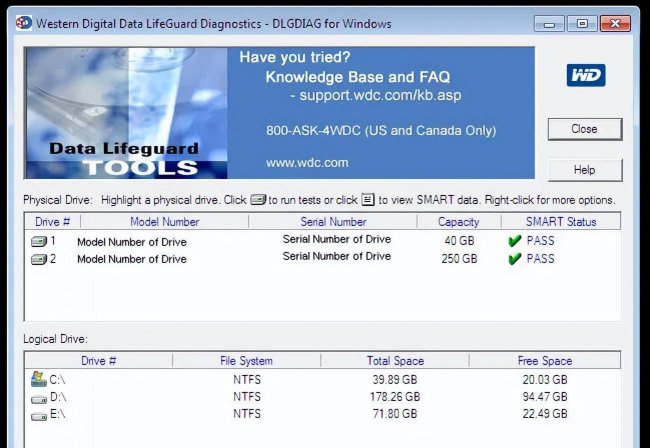Viewport: 650px width, 448px height.
Task: Click PASS status for drive 2
Action: tap(540, 259)
